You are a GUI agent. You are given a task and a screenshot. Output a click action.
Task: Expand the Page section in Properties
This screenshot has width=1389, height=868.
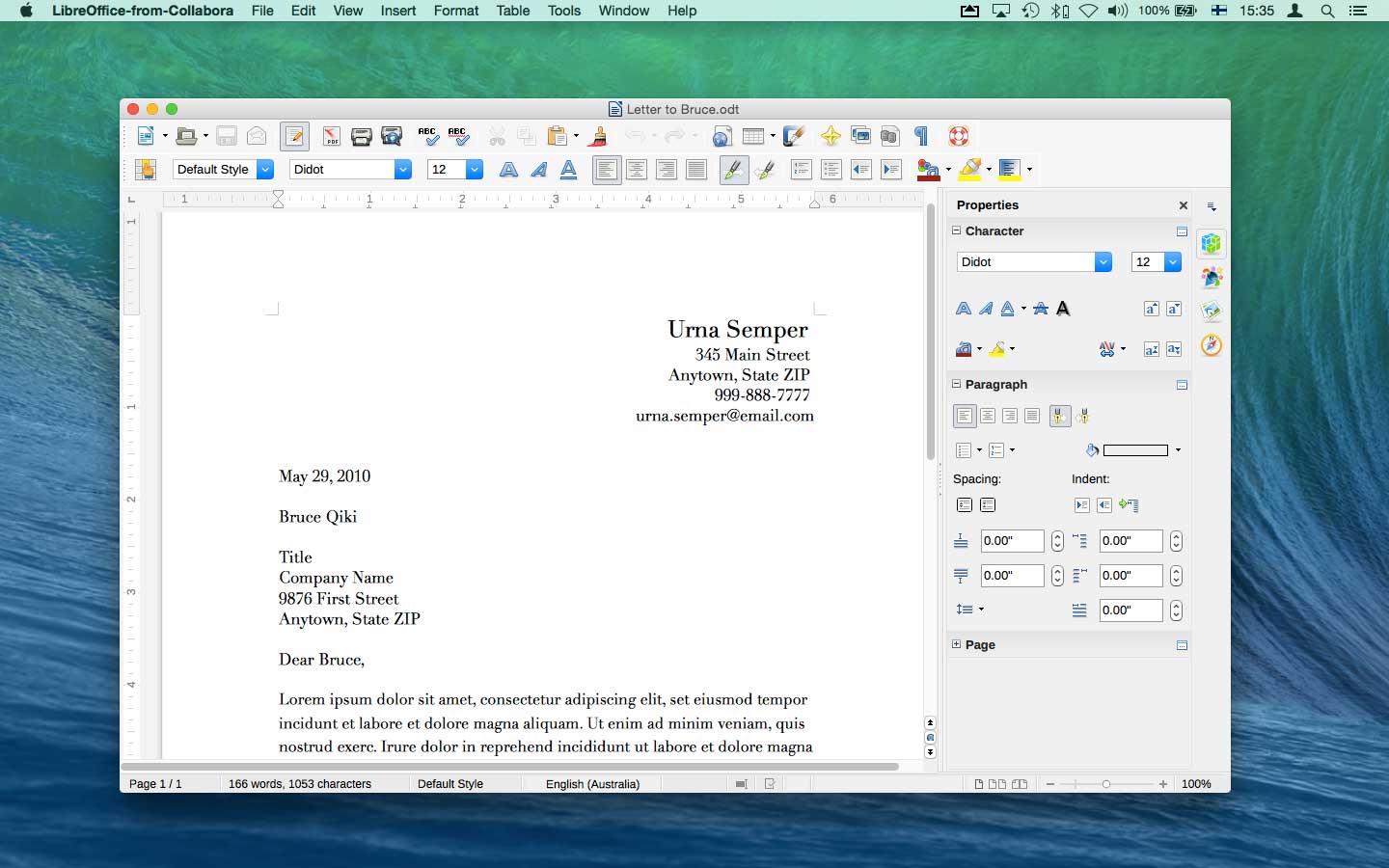pos(957,644)
